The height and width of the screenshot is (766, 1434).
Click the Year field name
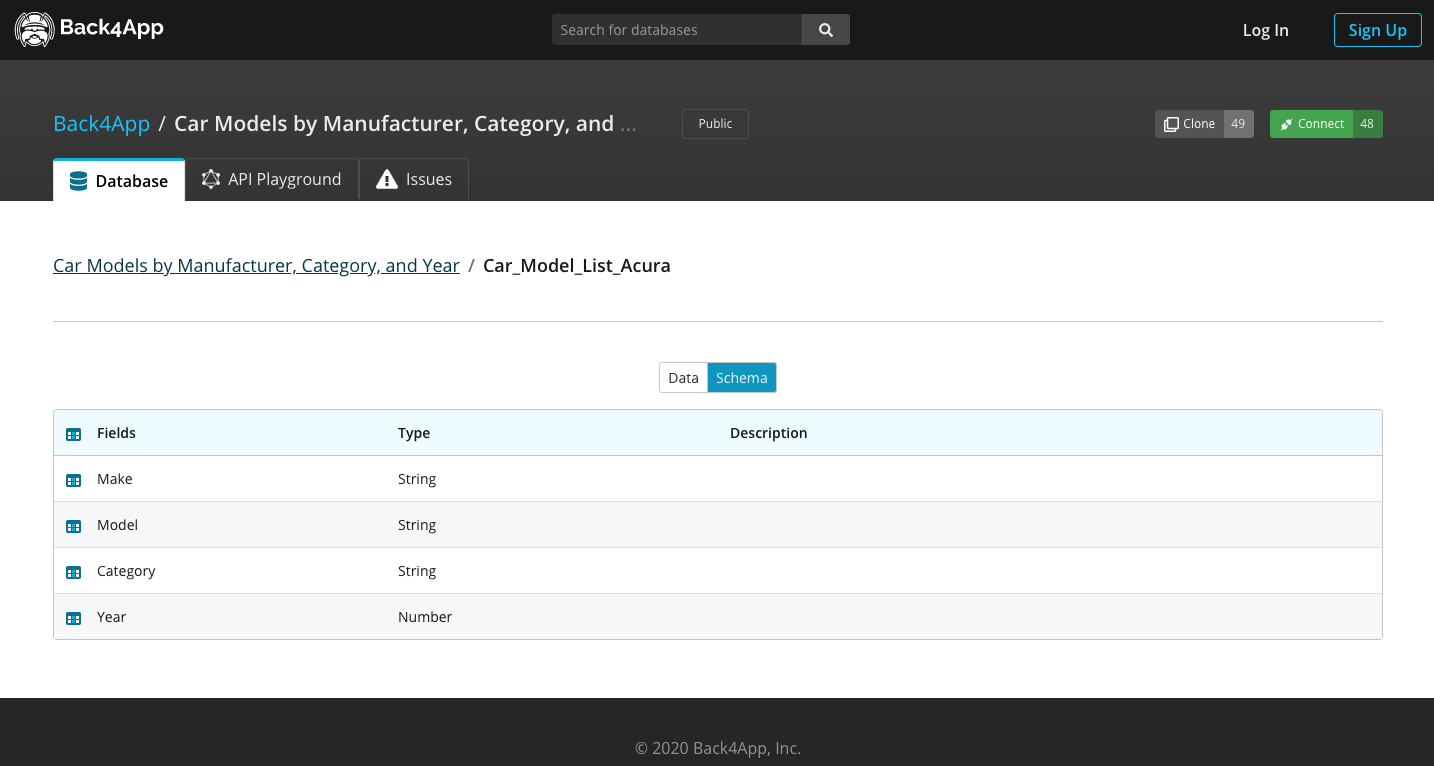(112, 617)
